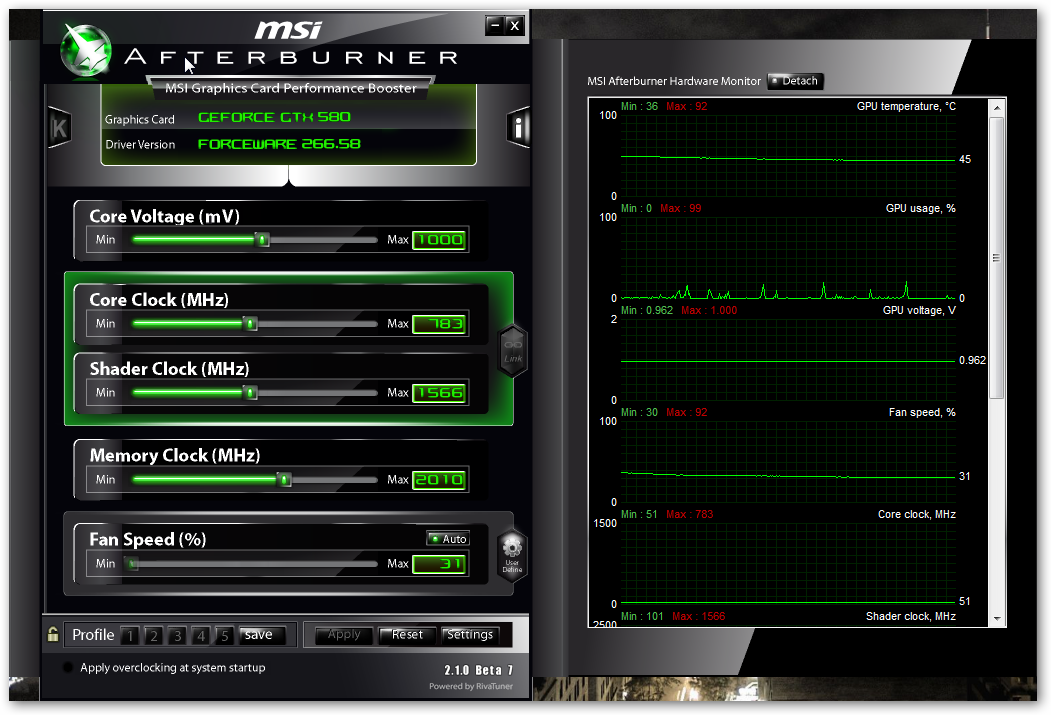
Task: Click the Memory Clock slider handle
Action: 284,480
